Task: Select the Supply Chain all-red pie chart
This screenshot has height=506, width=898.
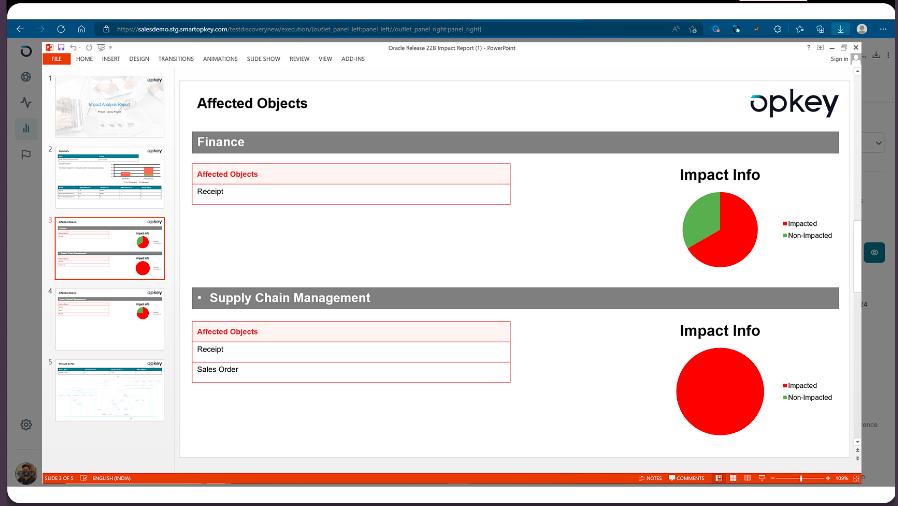Action: [x=720, y=392]
